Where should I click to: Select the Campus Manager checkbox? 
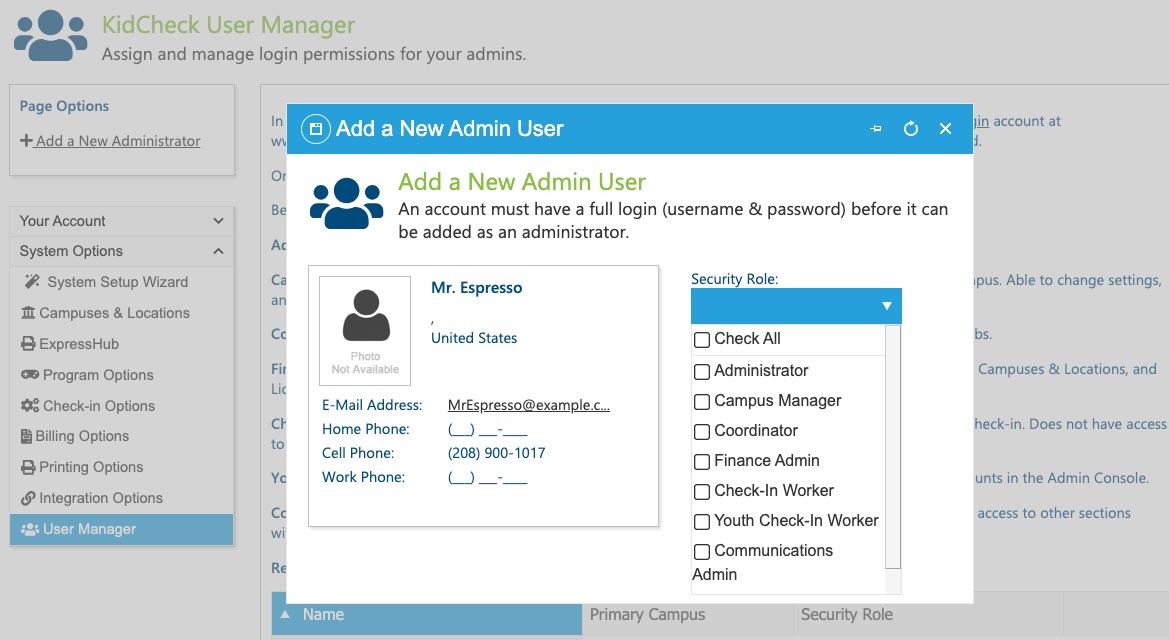tap(702, 402)
